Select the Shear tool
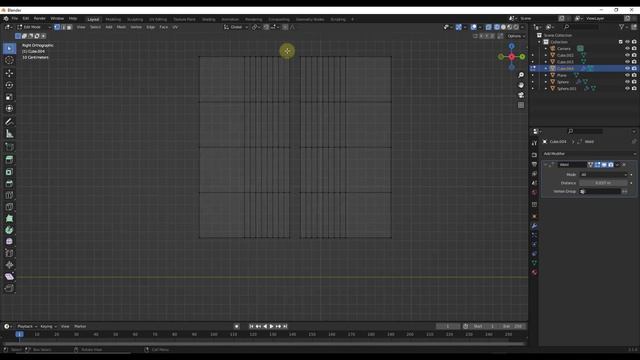The image size is (640, 360). [9, 277]
